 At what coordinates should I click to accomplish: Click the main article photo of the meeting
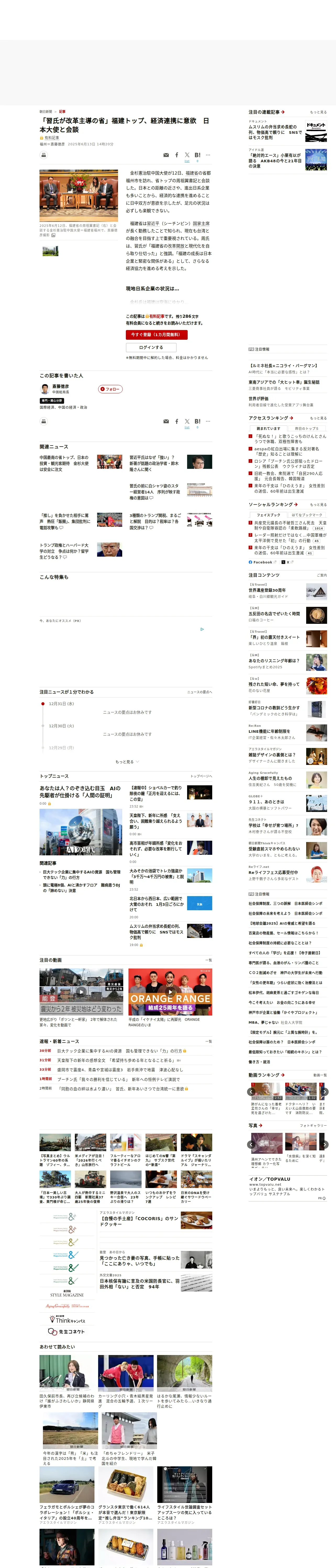[79, 195]
